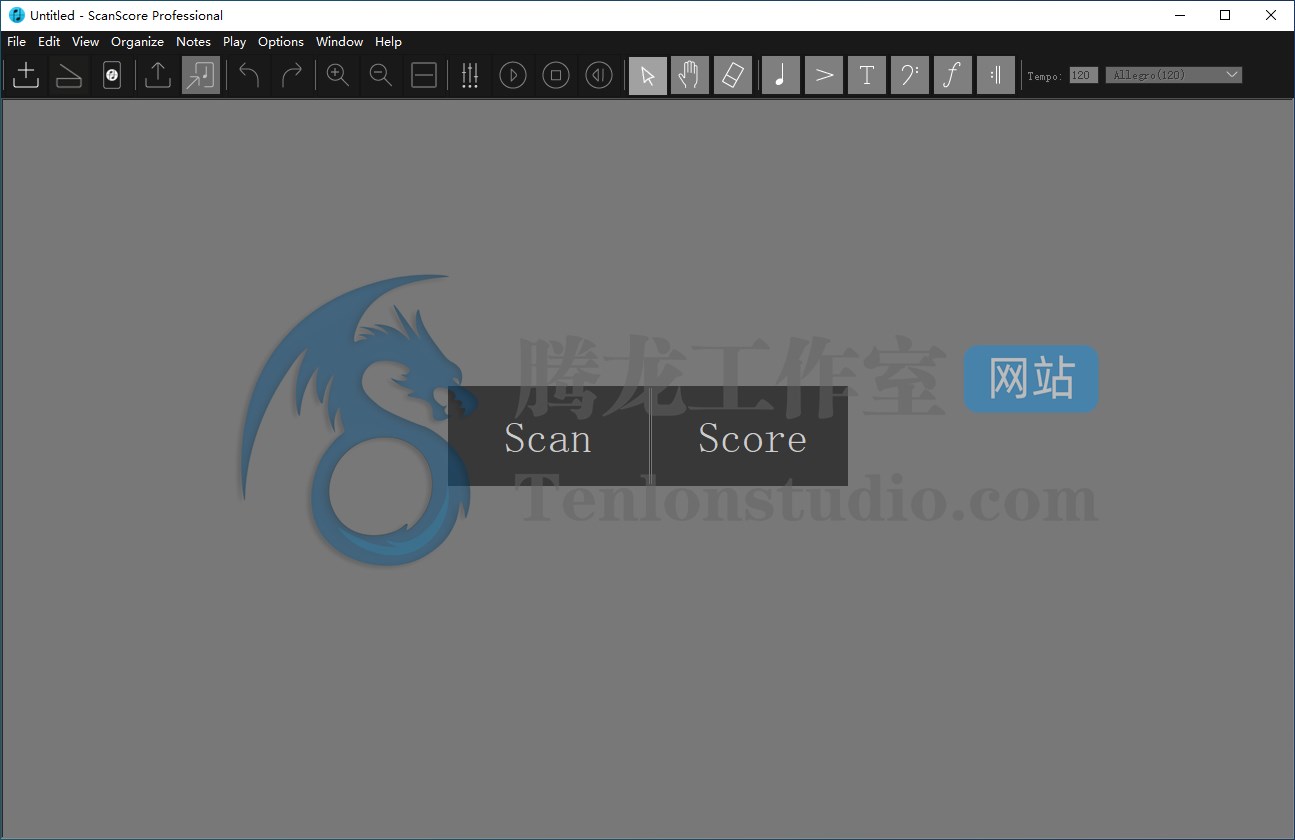Click the note with arrow toolbar icon
The height and width of the screenshot is (840, 1295).
[201, 76]
